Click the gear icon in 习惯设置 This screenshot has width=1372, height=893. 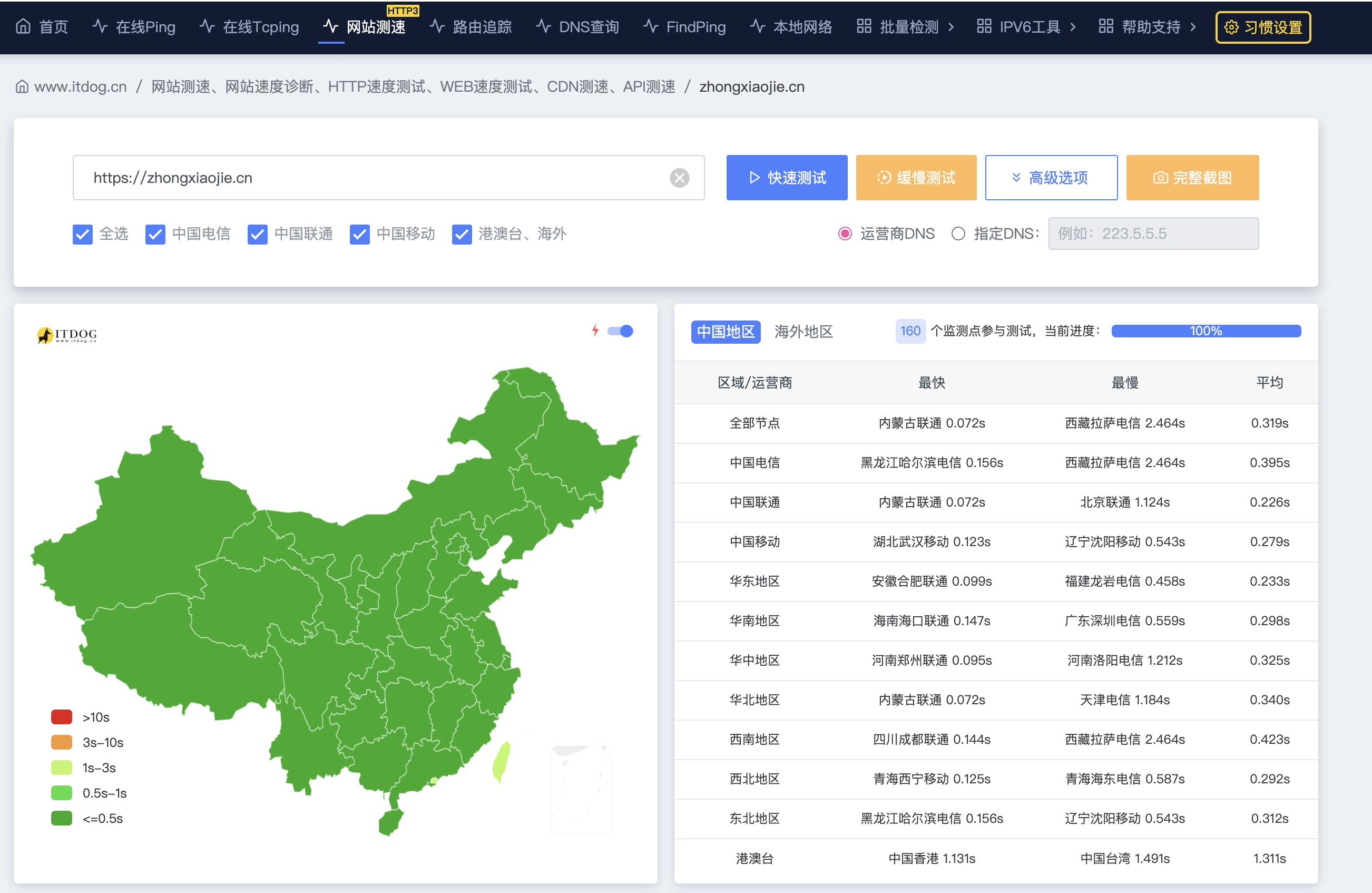point(1231,27)
